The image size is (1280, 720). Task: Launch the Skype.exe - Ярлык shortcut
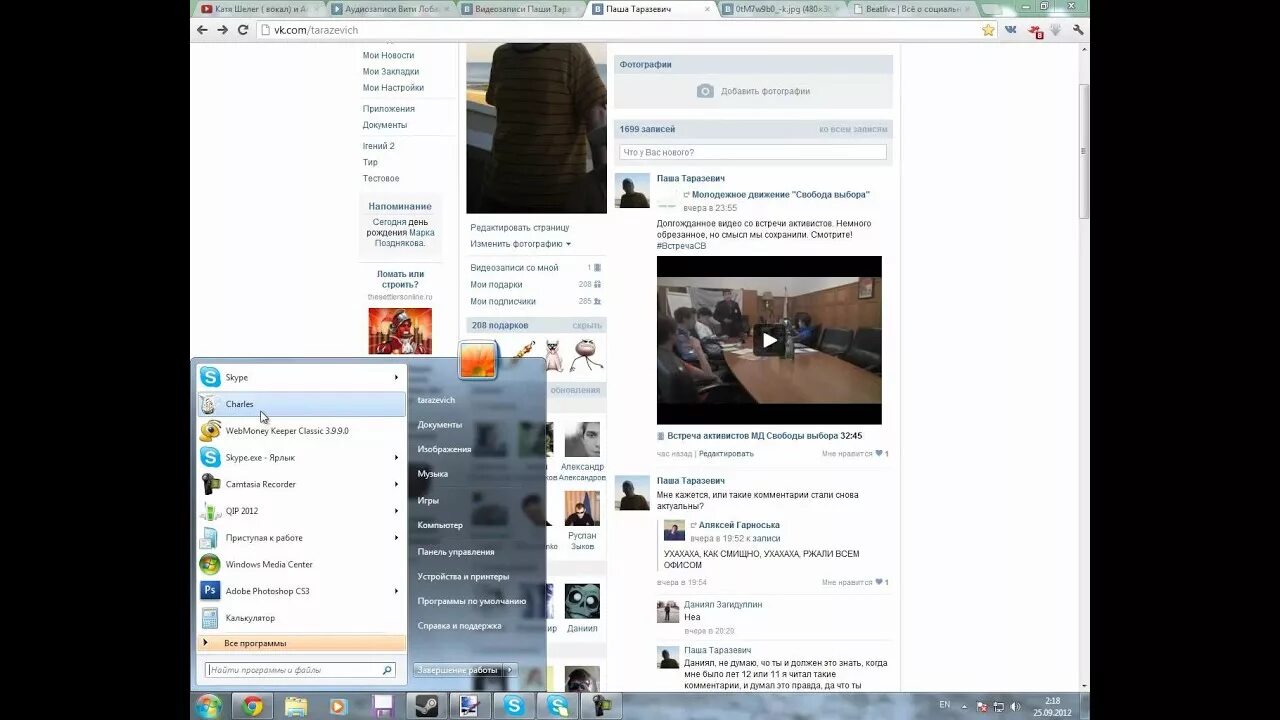(x=301, y=457)
